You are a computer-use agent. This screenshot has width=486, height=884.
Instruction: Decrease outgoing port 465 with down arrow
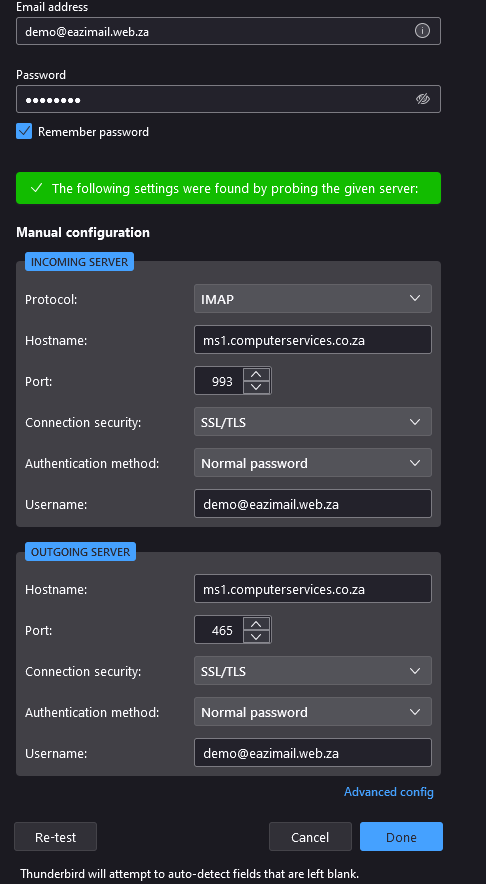[x=257, y=637]
